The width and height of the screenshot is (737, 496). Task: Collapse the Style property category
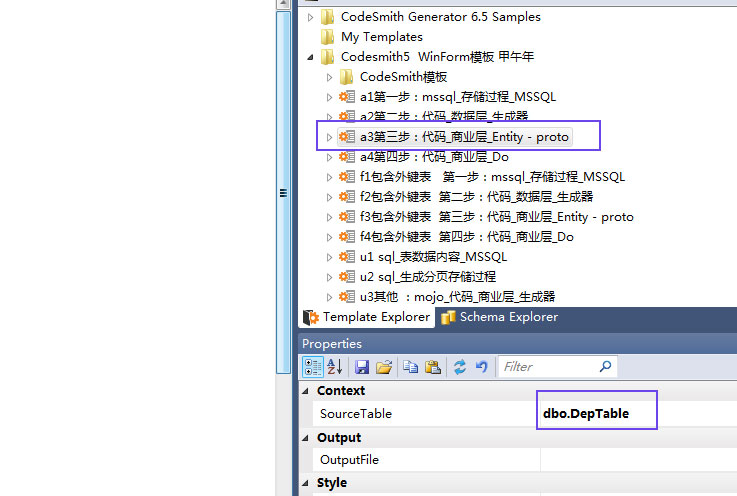point(306,483)
